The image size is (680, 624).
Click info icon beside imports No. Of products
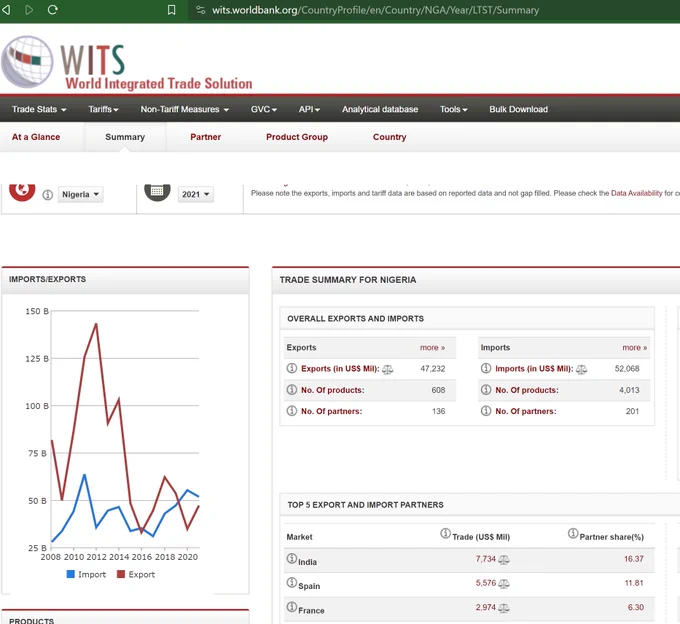486,389
